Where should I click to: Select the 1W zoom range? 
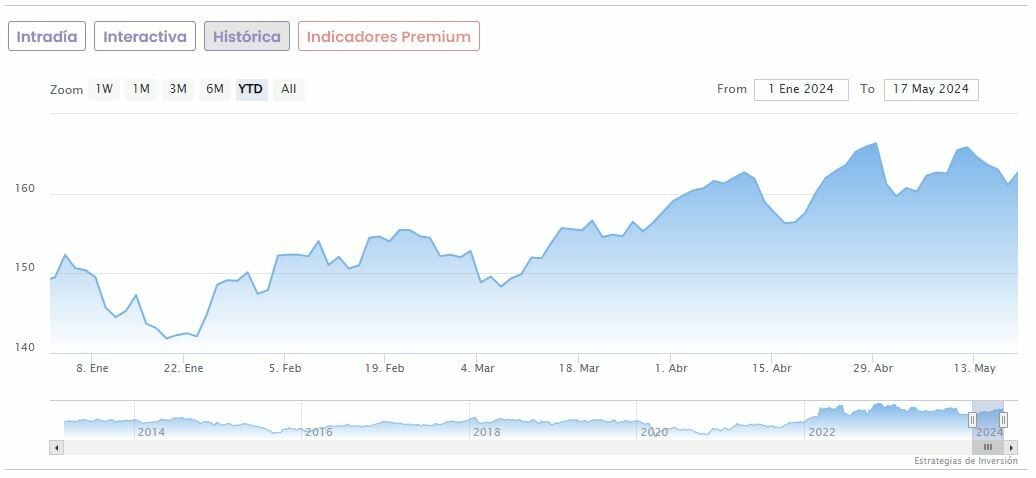[x=104, y=89]
